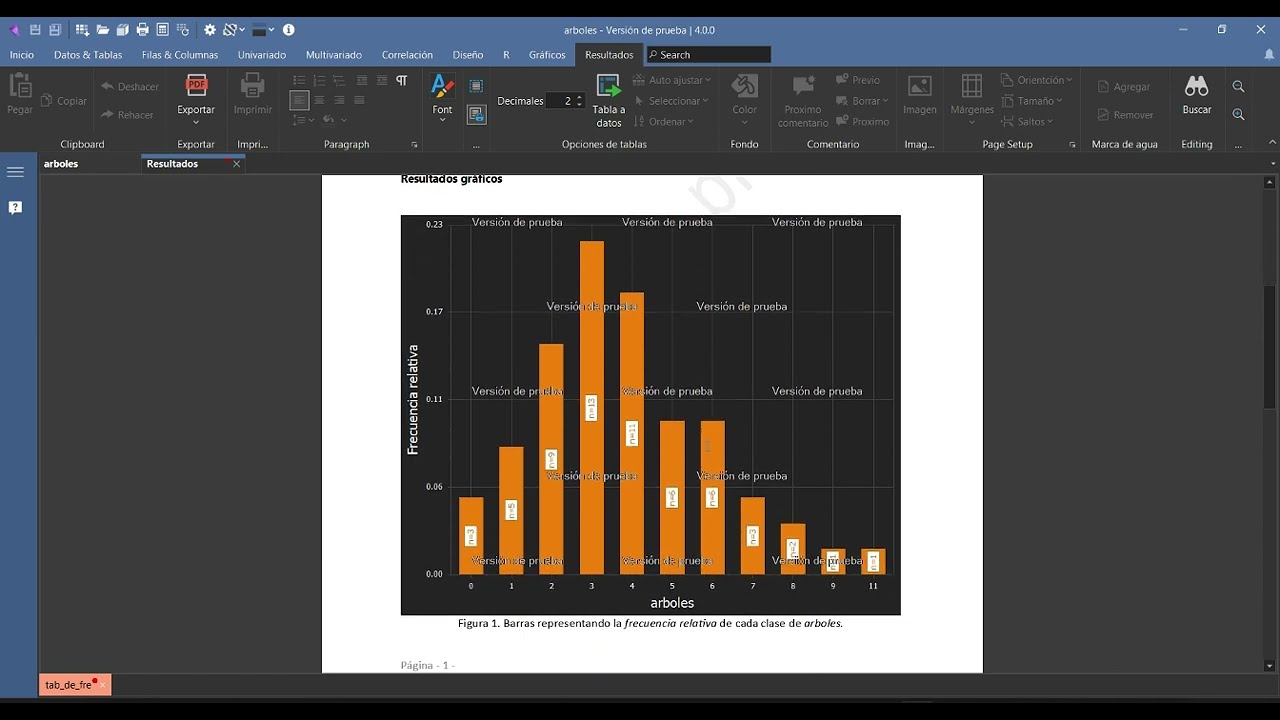Image resolution: width=1280 pixels, height=720 pixels.
Task: Toggle paragraph marks pilcrow icon
Action: pos(401,80)
